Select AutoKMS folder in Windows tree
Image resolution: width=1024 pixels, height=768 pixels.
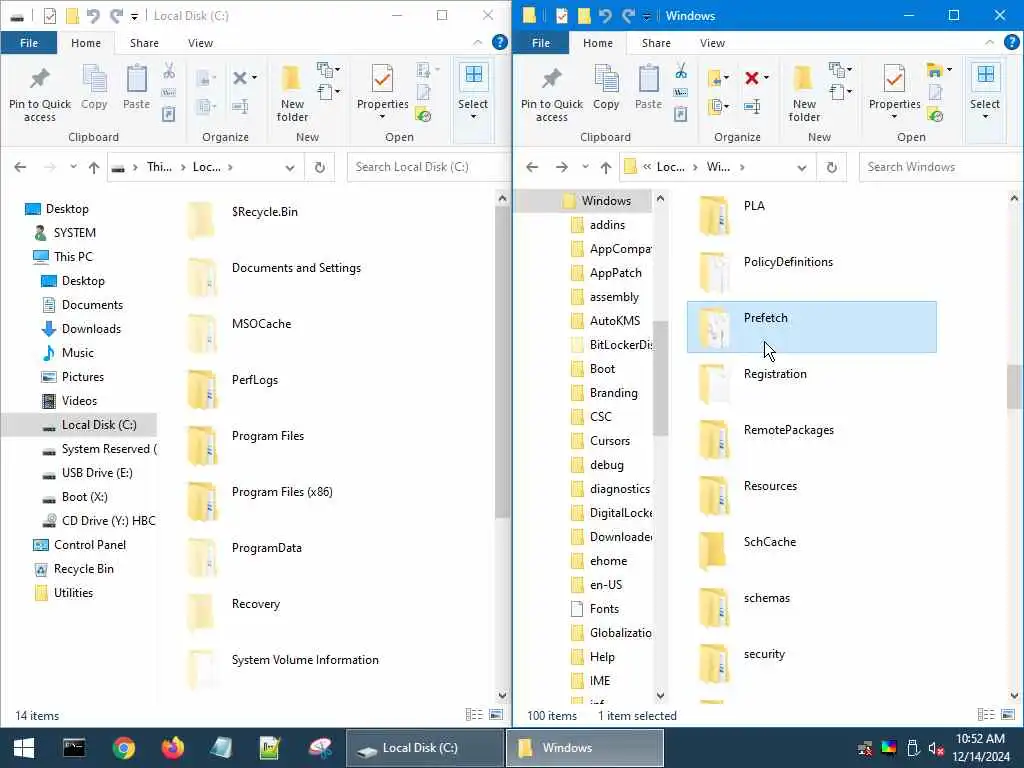[x=615, y=321]
